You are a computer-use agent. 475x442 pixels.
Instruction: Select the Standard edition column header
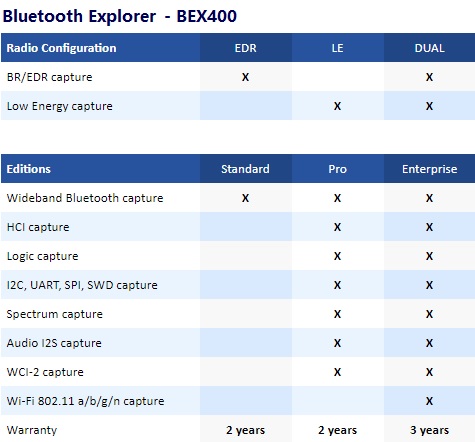tap(246, 169)
